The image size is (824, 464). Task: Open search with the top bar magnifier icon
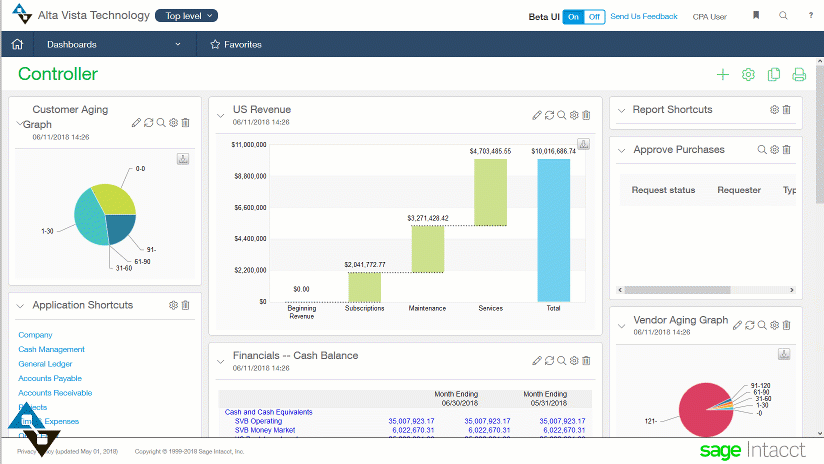pos(783,15)
